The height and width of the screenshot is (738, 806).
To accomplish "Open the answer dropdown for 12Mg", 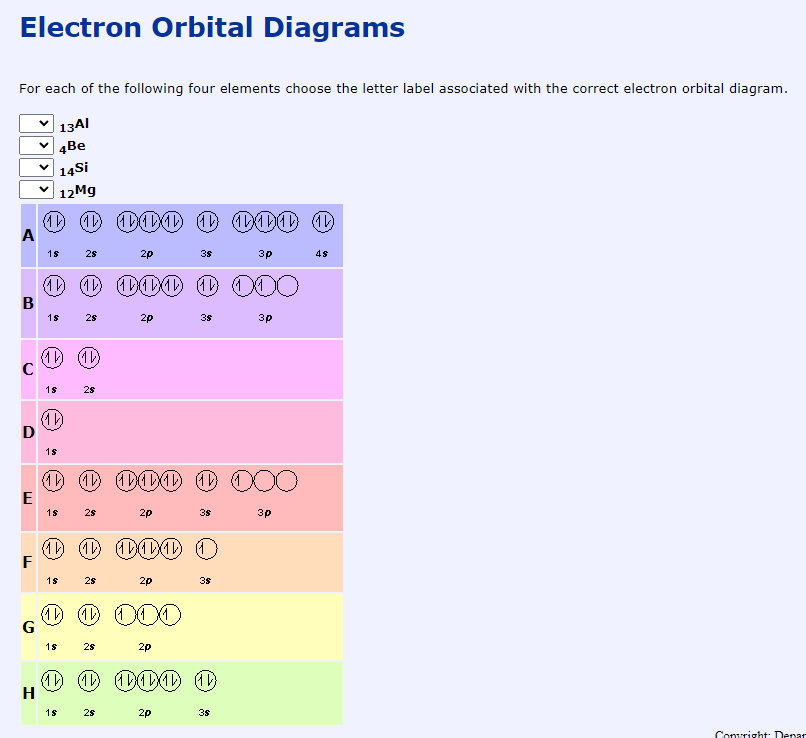I will click(x=36, y=189).
